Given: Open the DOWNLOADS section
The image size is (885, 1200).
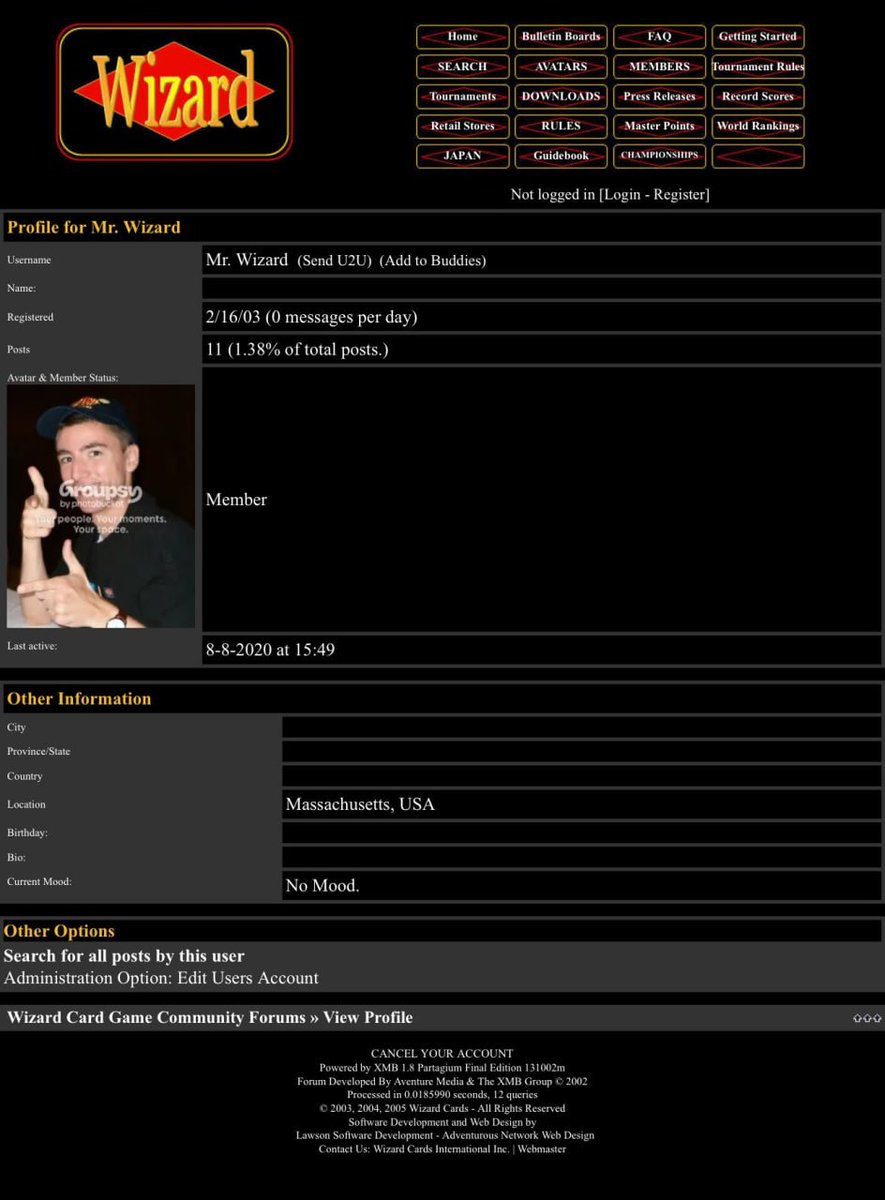Looking at the screenshot, I should tap(561, 97).
